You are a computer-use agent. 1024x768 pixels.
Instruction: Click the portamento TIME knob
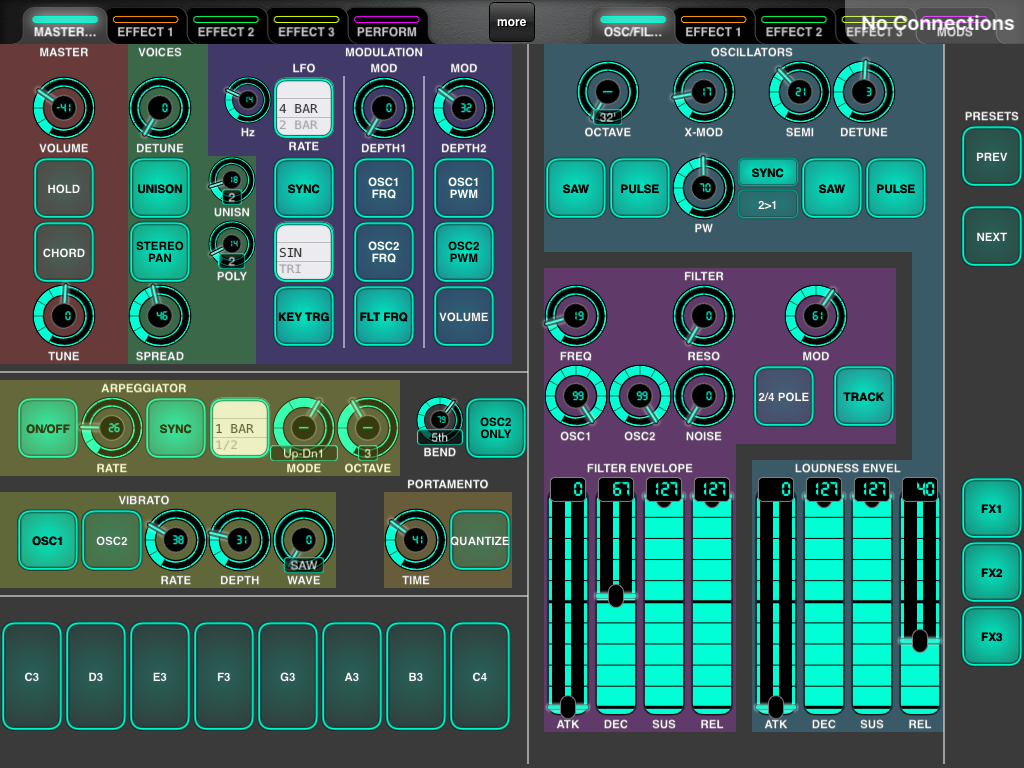click(415, 540)
